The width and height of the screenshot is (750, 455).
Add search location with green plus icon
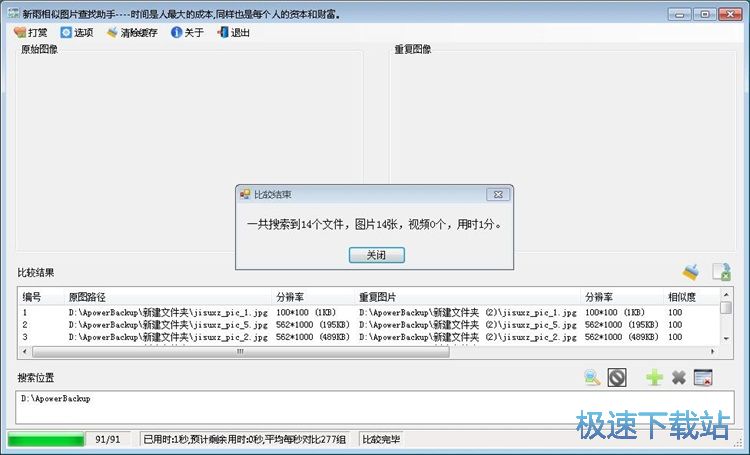point(654,377)
